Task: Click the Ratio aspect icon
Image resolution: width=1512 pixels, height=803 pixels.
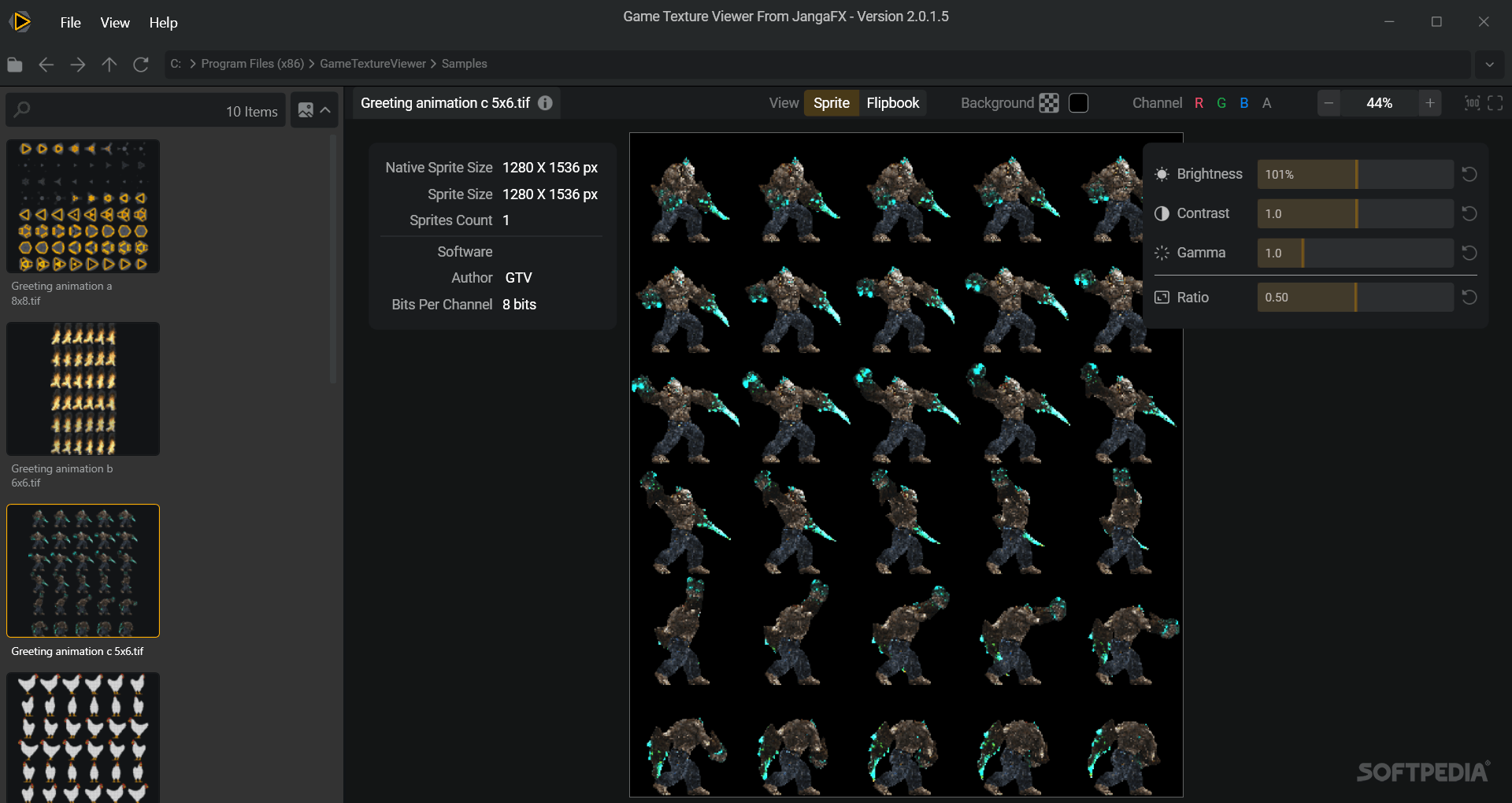Action: (1162, 297)
